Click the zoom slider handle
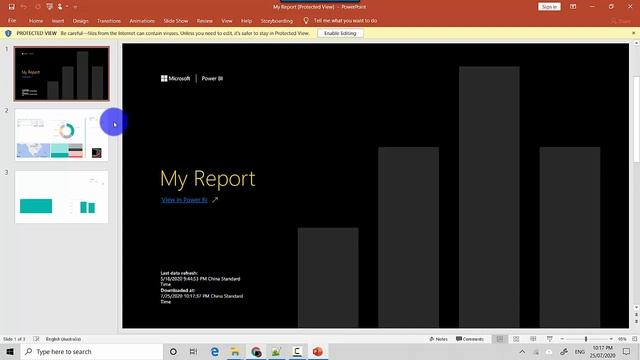 586,339
